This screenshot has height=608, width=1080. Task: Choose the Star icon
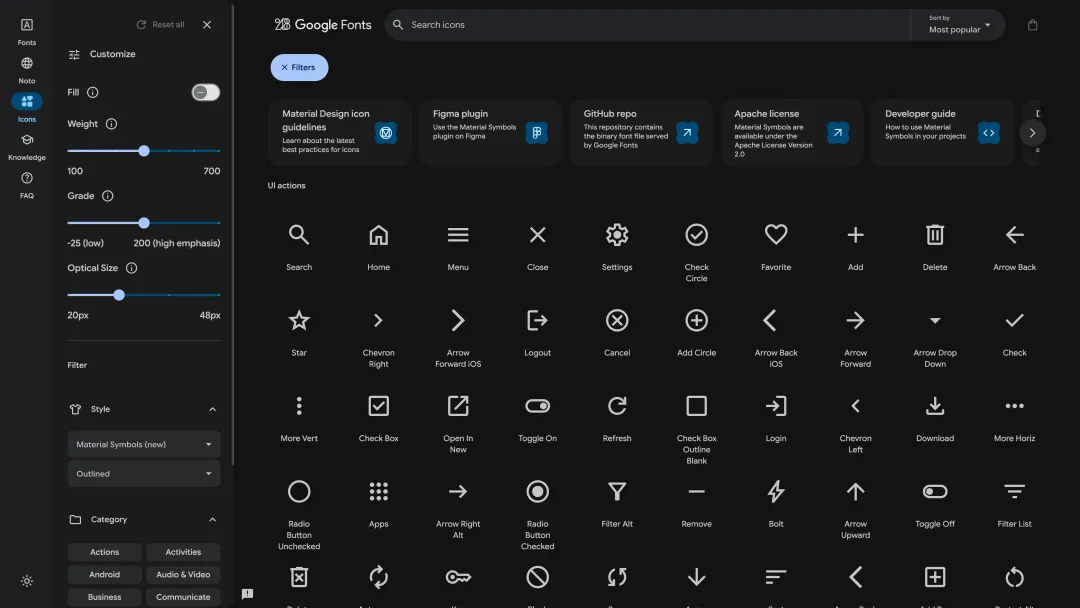coord(299,320)
